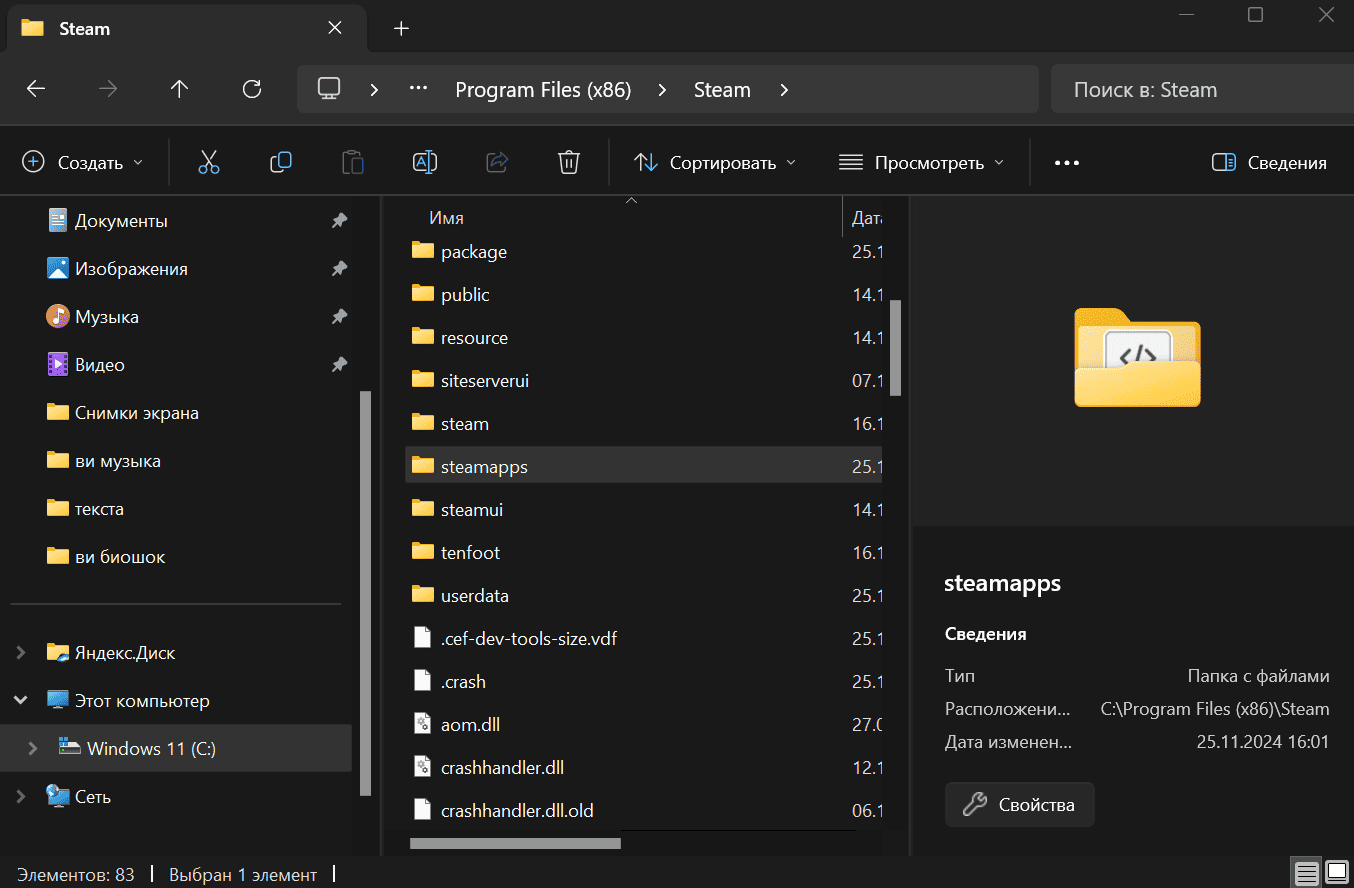Image resolution: width=1354 pixels, height=888 pixels.
Task: Click the aom.dll file icon
Action: 423,724
